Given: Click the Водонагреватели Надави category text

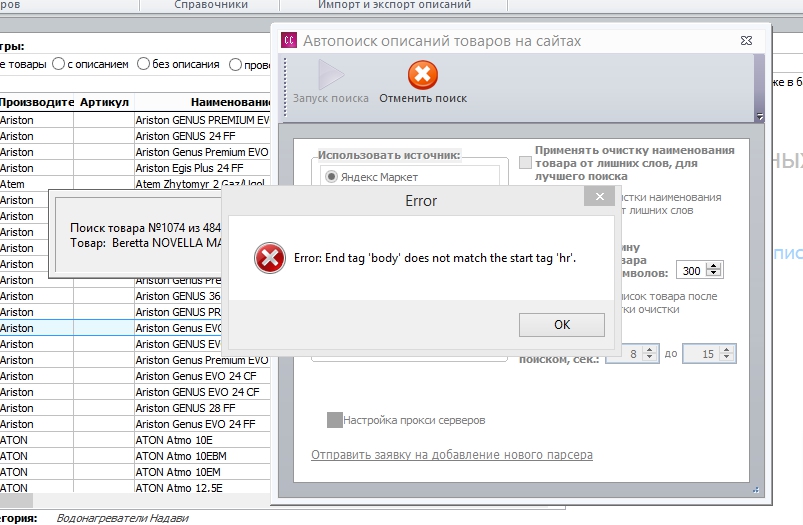Looking at the screenshot, I should (x=122, y=518).
